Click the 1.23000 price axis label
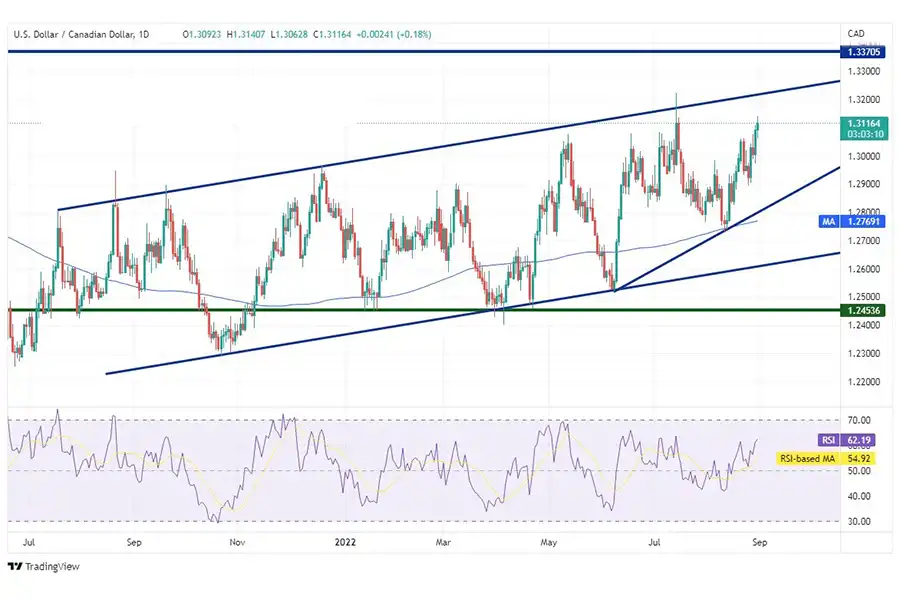Image resolution: width=900 pixels, height=600 pixels. [x=864, y=354]
